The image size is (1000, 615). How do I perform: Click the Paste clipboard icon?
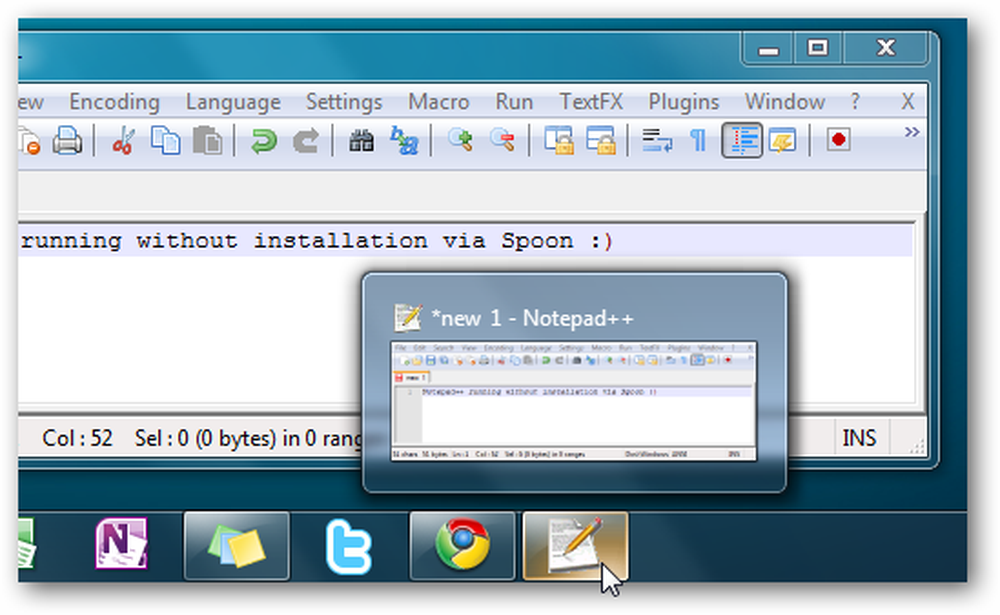207,141
